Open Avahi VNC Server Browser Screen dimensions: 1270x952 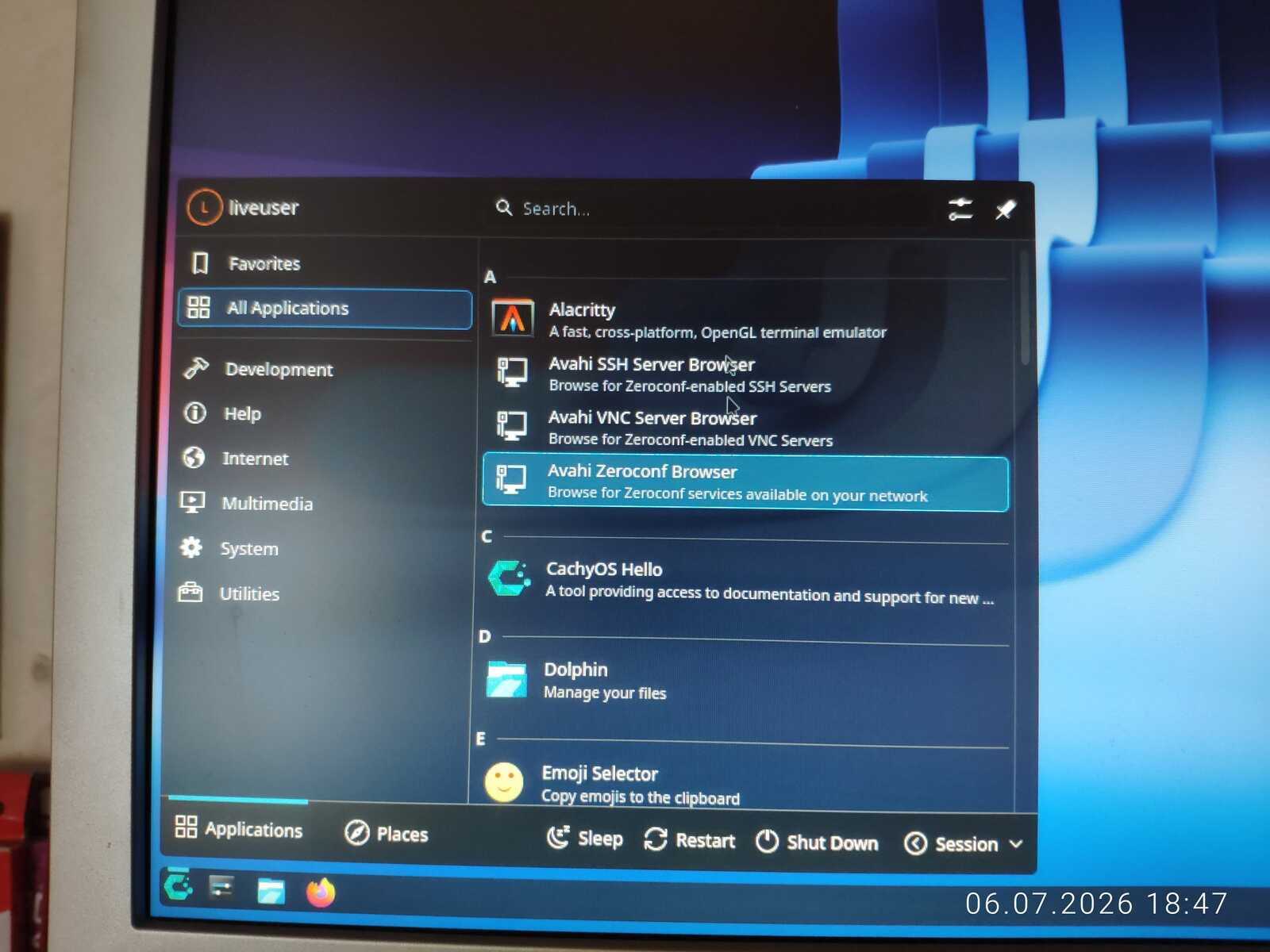(745, 428)
